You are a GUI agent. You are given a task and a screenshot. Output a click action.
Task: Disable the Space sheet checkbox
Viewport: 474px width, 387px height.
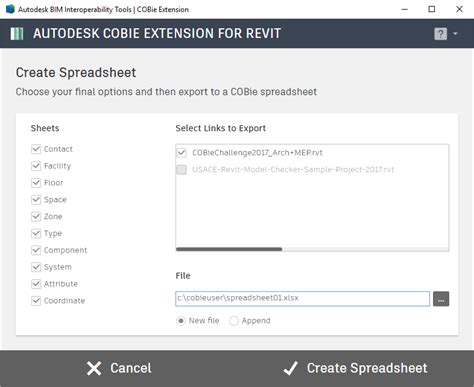[x=36, y=200]
